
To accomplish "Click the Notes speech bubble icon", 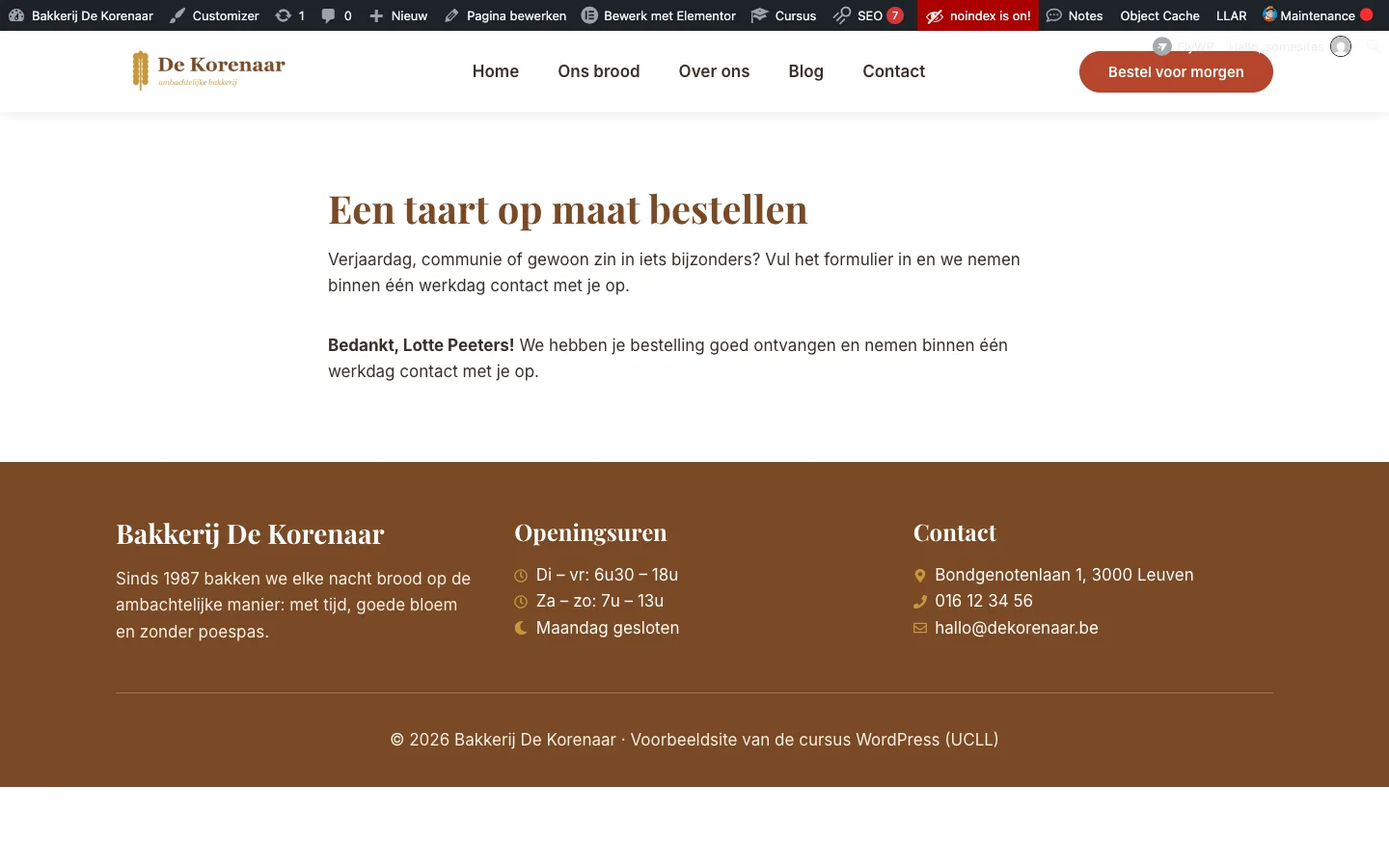I will (1054, 15).
